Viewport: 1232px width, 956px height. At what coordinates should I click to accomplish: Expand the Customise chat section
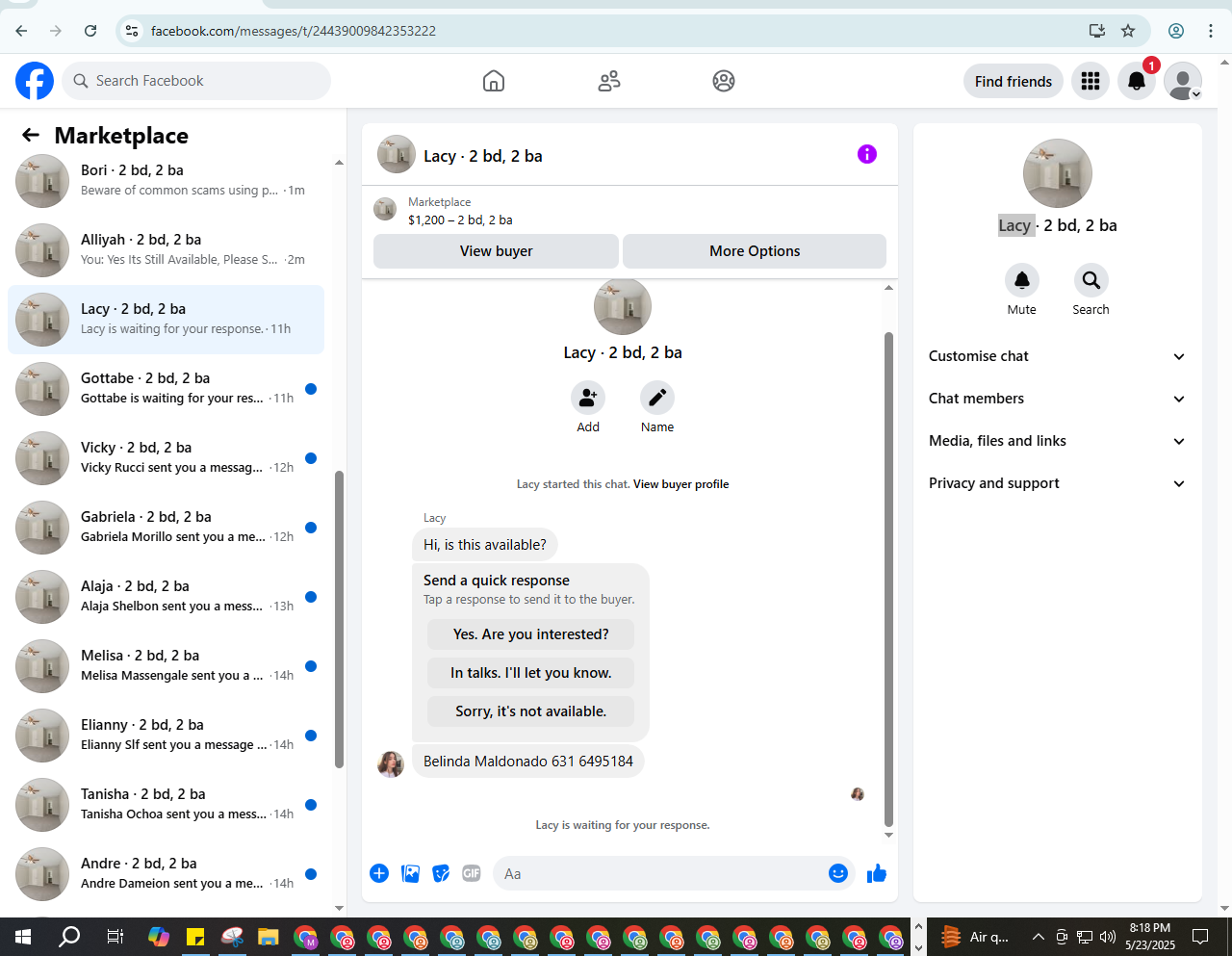click(1057, 356)
